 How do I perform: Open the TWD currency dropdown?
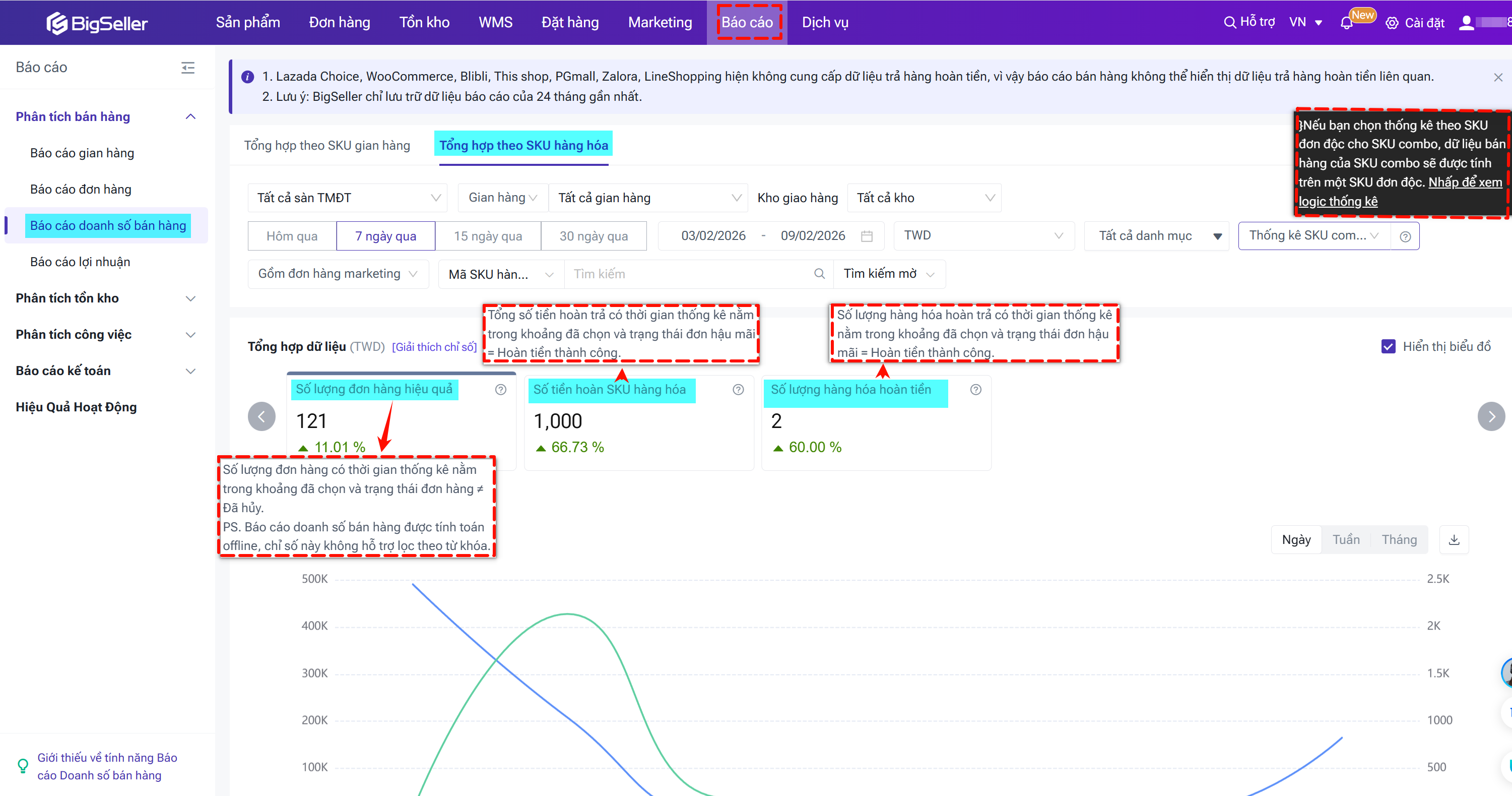coord(983,235)
